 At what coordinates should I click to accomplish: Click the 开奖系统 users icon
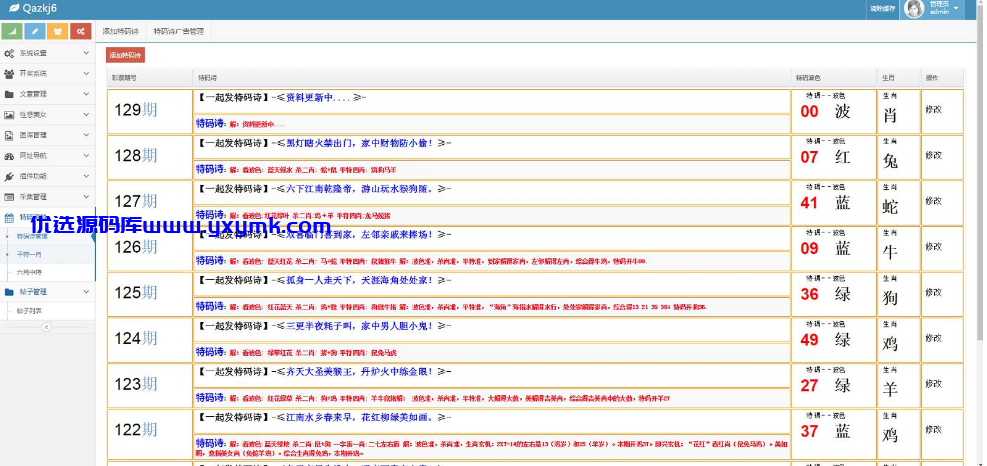coord(9,74)
